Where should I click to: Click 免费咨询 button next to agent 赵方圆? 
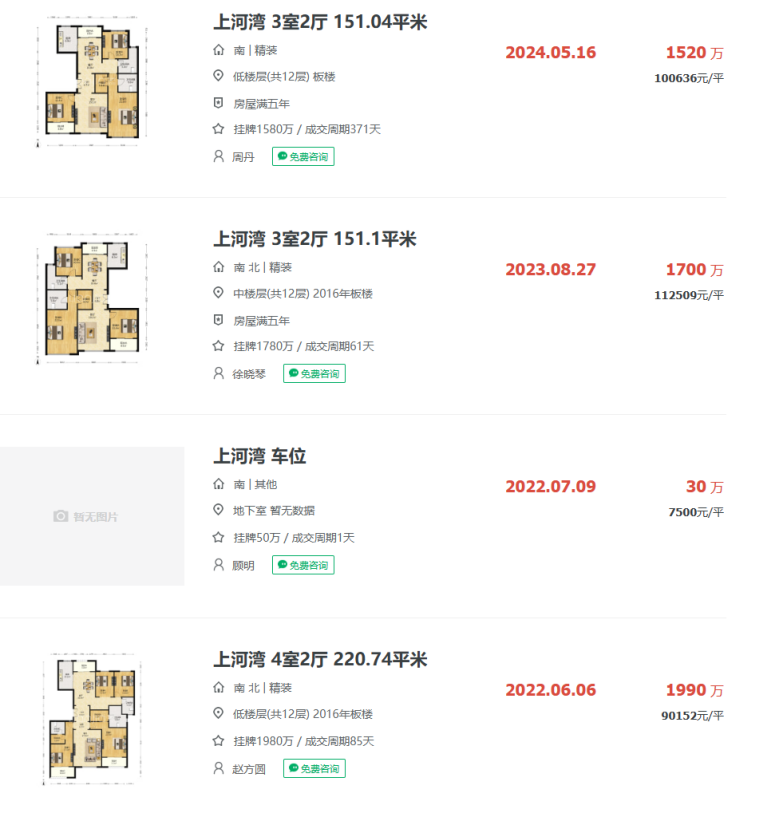click(x=314, y=769)
